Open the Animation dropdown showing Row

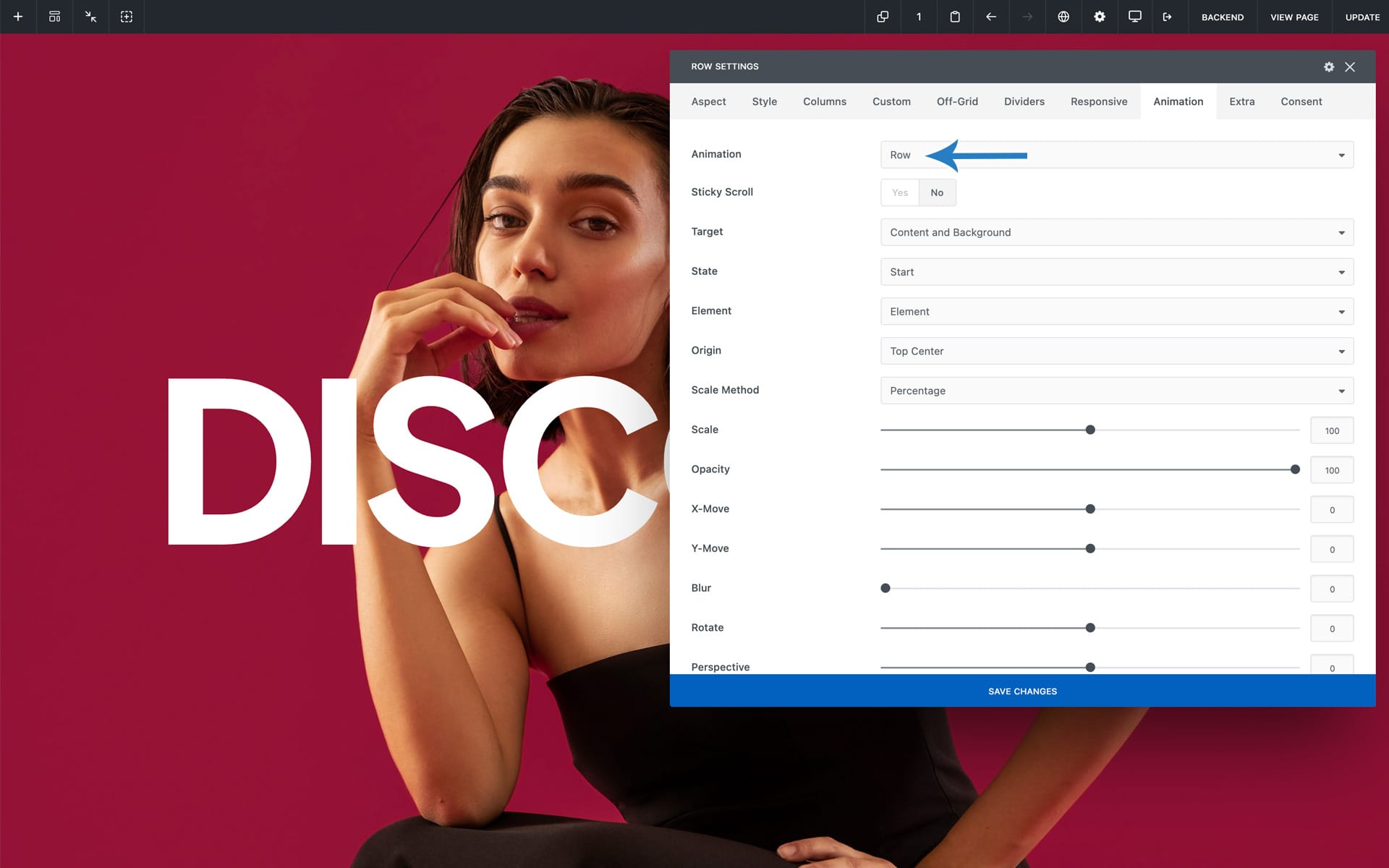pyautogui.click(x=1116, y=155)
